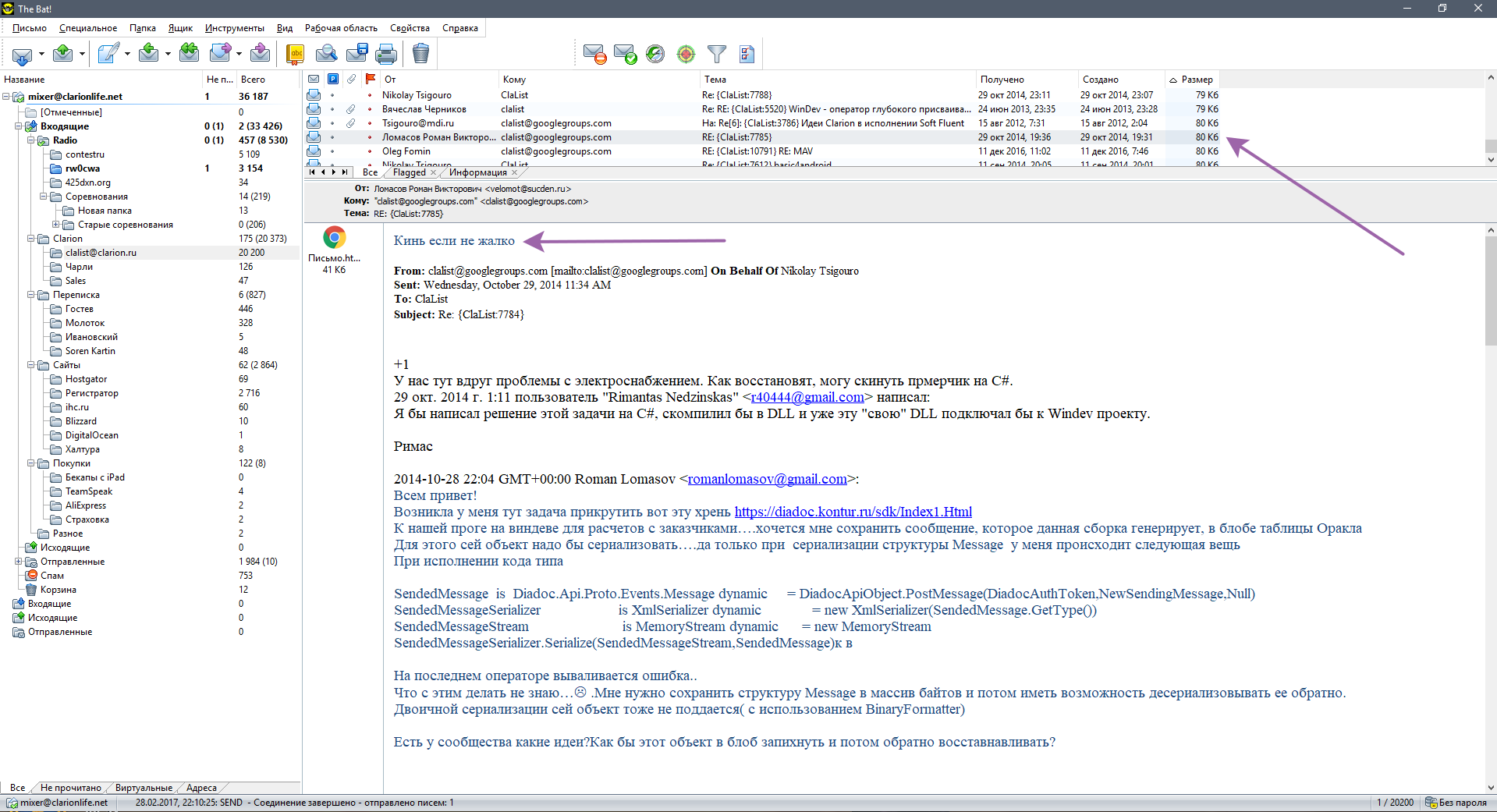Switch to the Flagged tab
The width and height of the screenshot is (1497, 812).
410,172
